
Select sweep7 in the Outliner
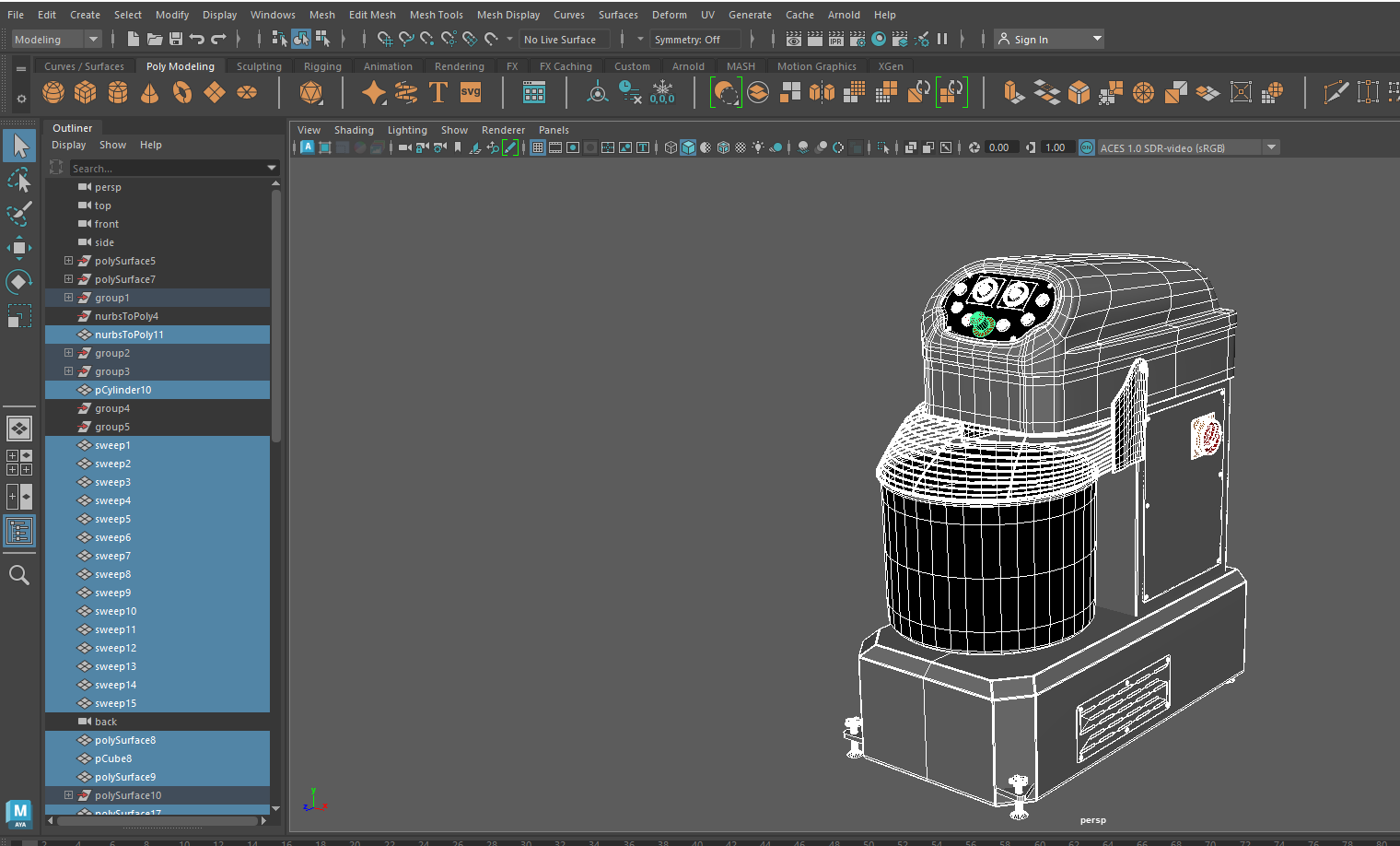(x=112, y=556)
